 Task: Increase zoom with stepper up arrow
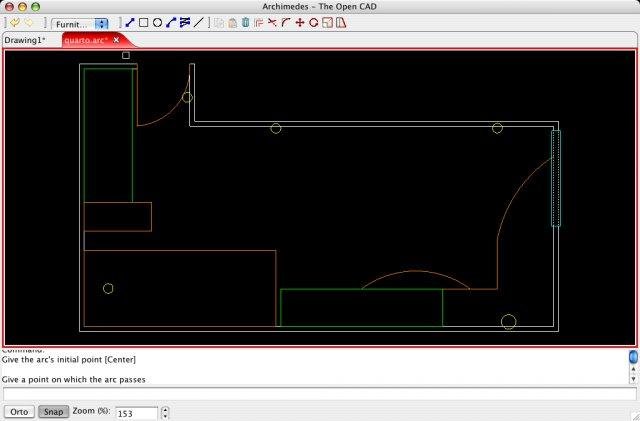(x=165, y=410)
